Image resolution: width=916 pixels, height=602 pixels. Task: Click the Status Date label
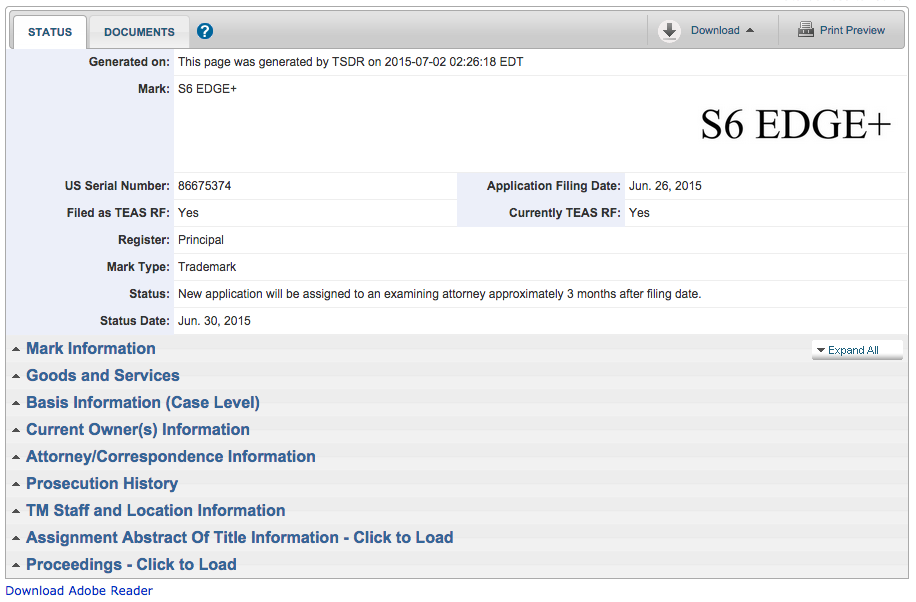[135, 321]
